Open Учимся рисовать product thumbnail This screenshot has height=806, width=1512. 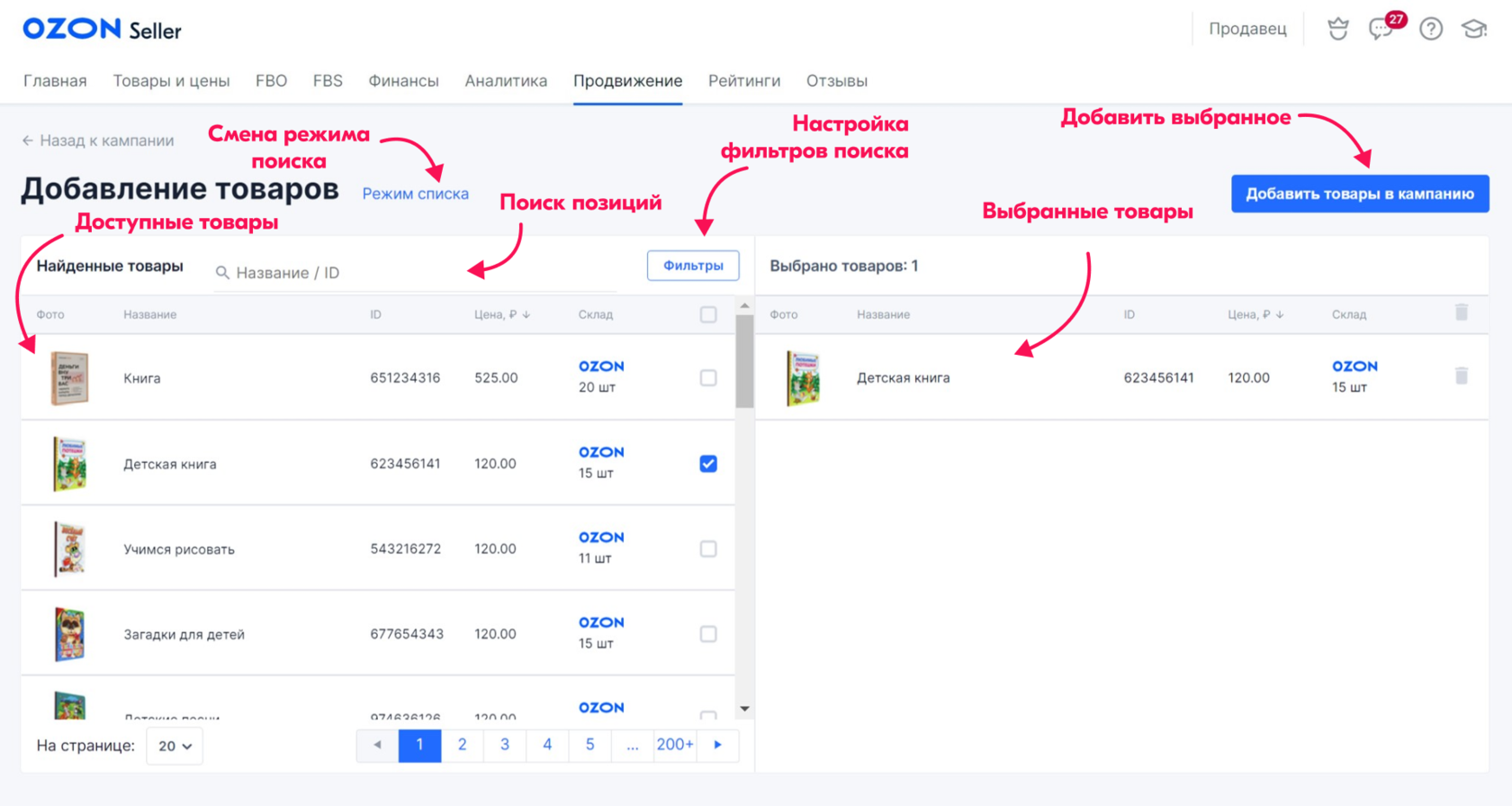[x=69, y=548]
